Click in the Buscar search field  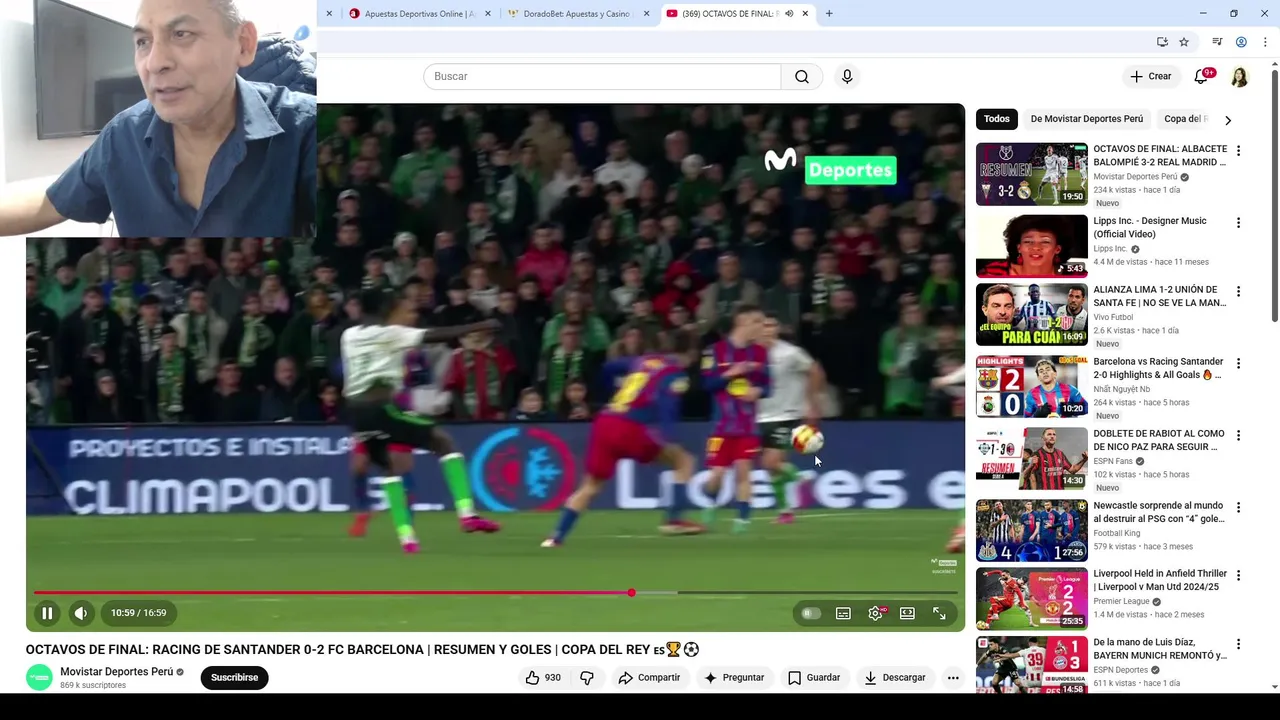click(602, 77)
